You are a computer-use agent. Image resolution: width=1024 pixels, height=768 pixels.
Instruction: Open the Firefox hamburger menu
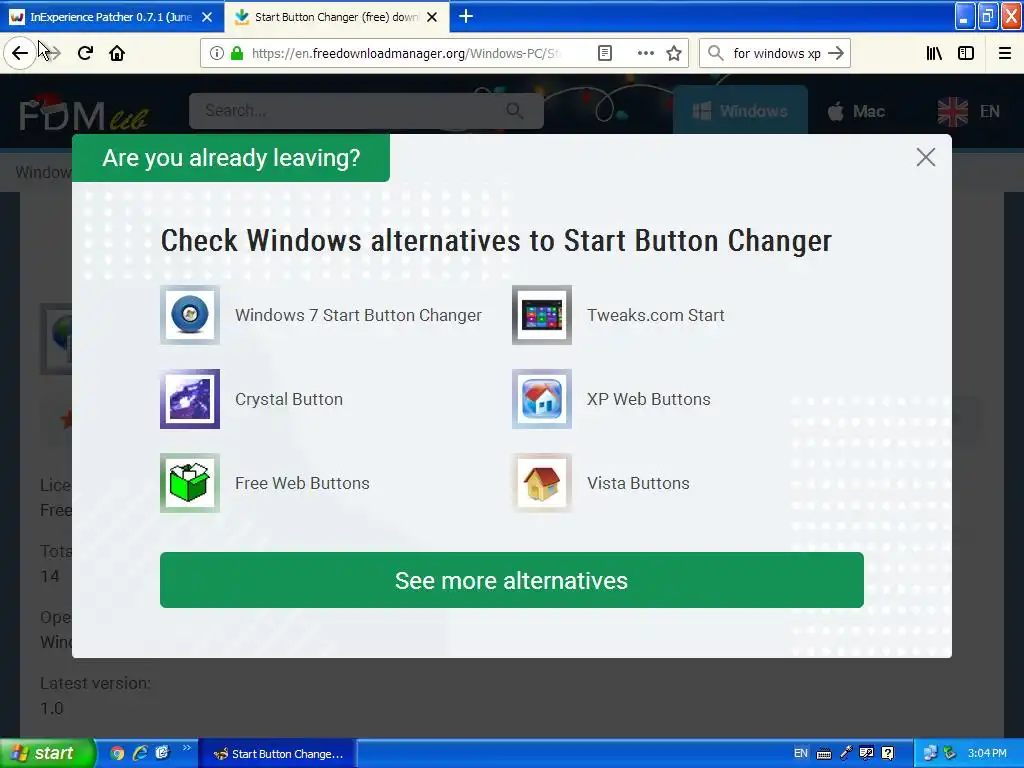click(1005, 53)
